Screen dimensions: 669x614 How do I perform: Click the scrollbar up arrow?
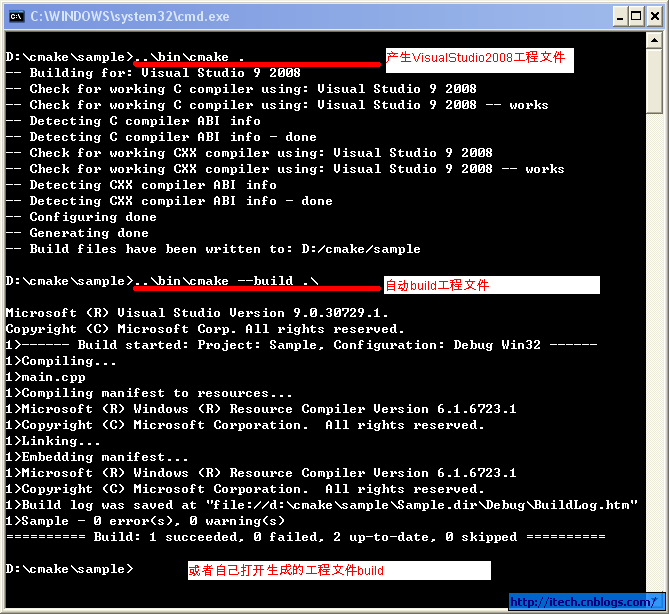(x=654, y=41)
